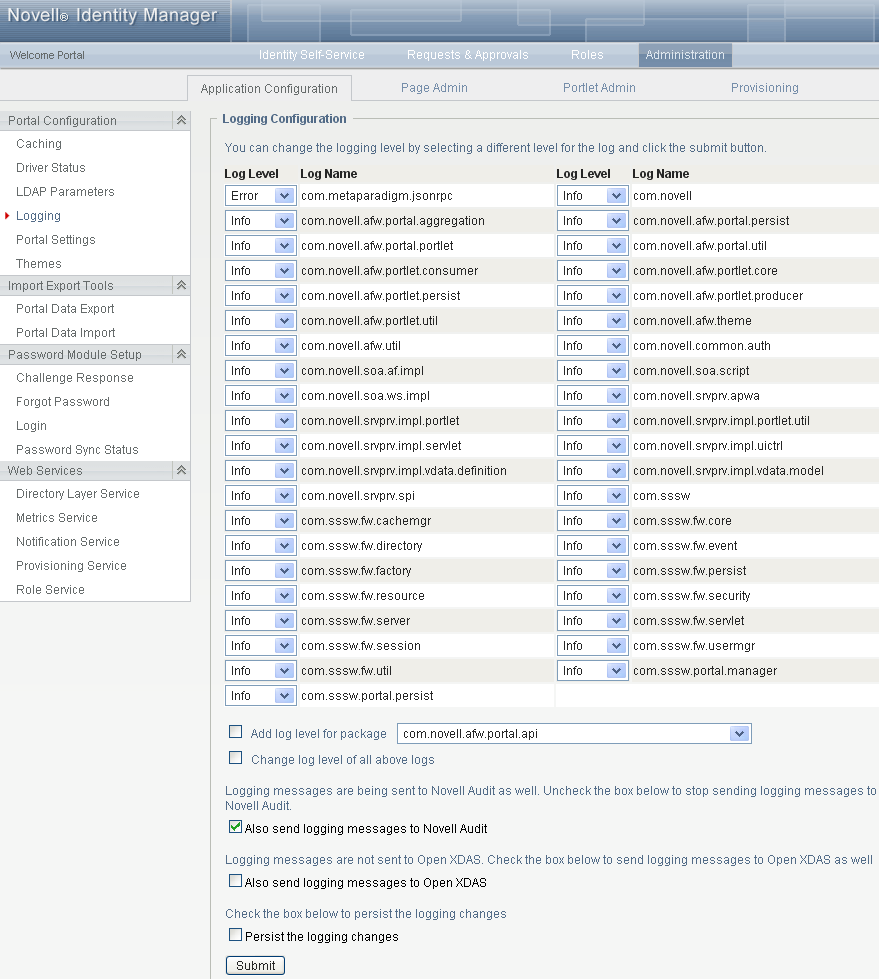Open log level dropdown for com.sssw.fw.security
The image size is (879, 979).
[x=592, y=596]
